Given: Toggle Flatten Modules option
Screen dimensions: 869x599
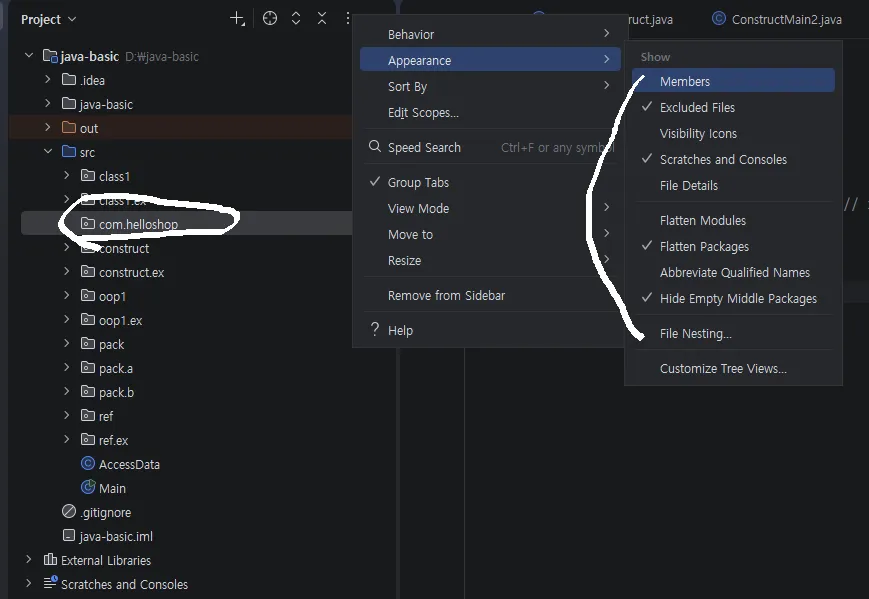Looking at the screenshot, I should tap(733, 221).
